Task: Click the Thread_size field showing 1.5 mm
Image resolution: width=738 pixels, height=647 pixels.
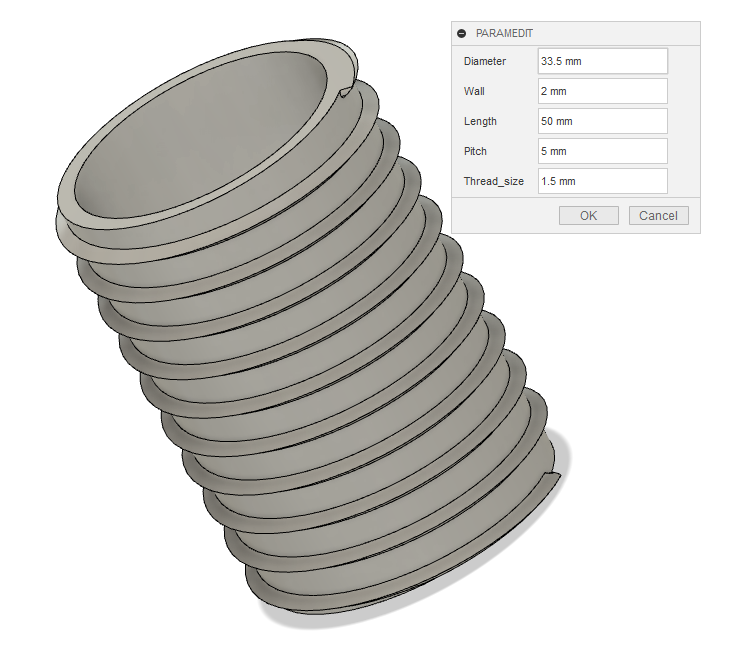Action: (x=602, y=181)
